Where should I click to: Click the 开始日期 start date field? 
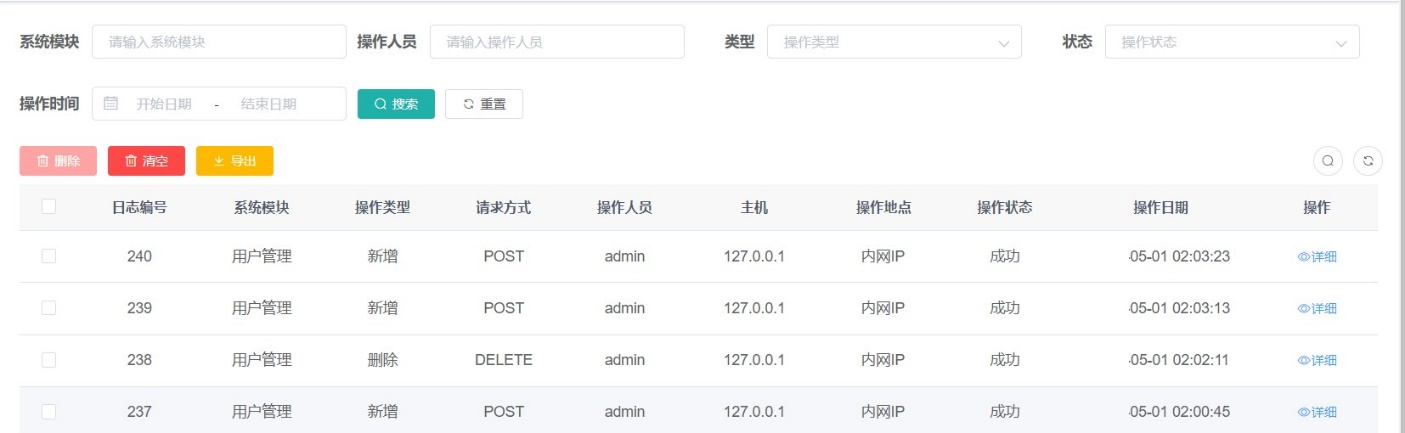[x=164, y=104]
